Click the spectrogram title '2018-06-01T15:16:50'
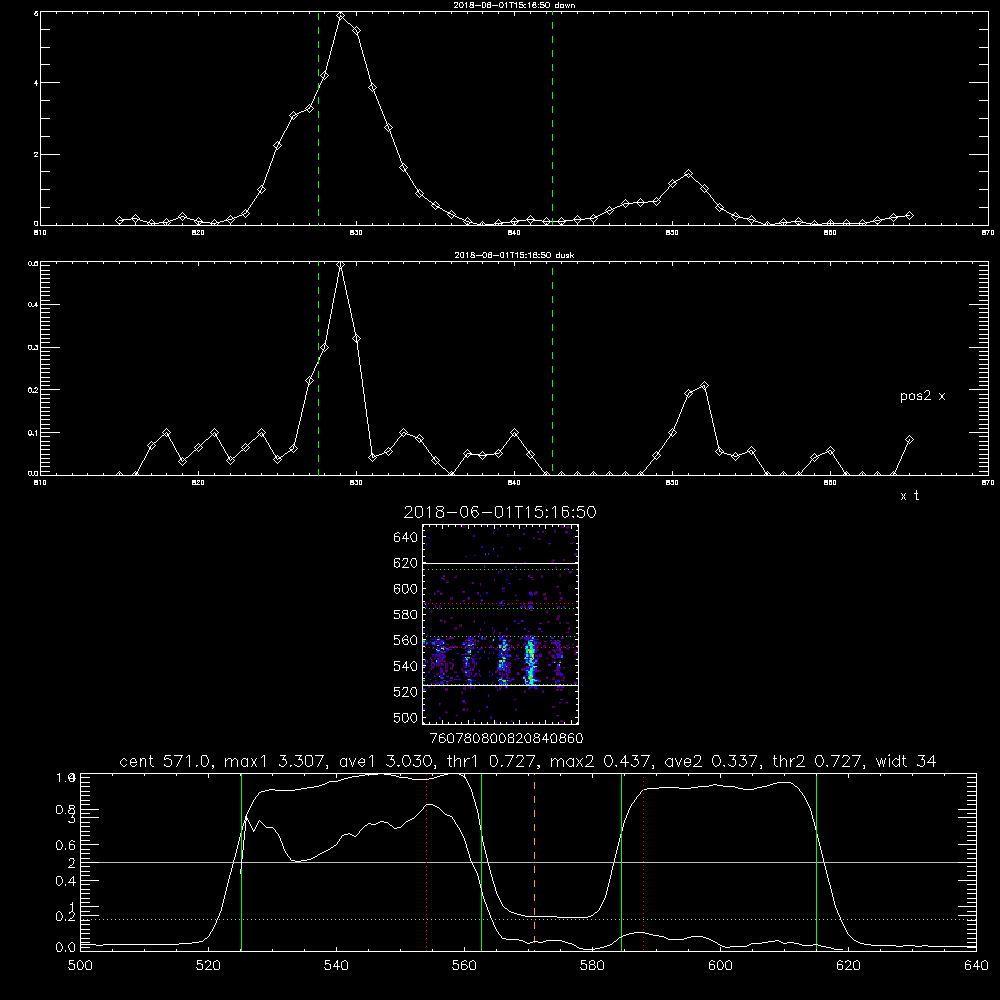Screen dimensions: 1000x1000 click(500, 512)
